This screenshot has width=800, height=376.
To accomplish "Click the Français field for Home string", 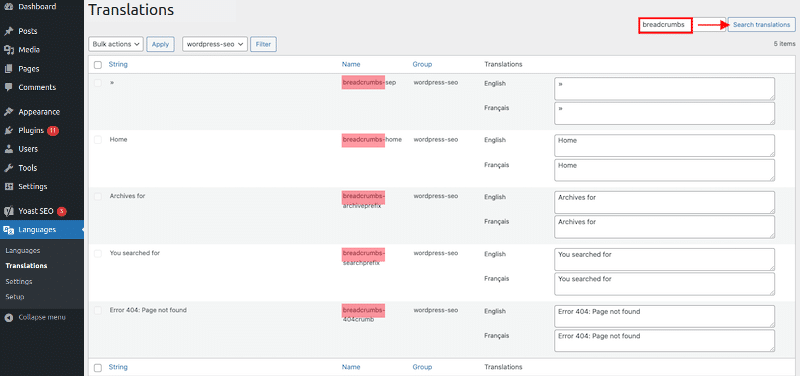I will (x=664, y=170).
